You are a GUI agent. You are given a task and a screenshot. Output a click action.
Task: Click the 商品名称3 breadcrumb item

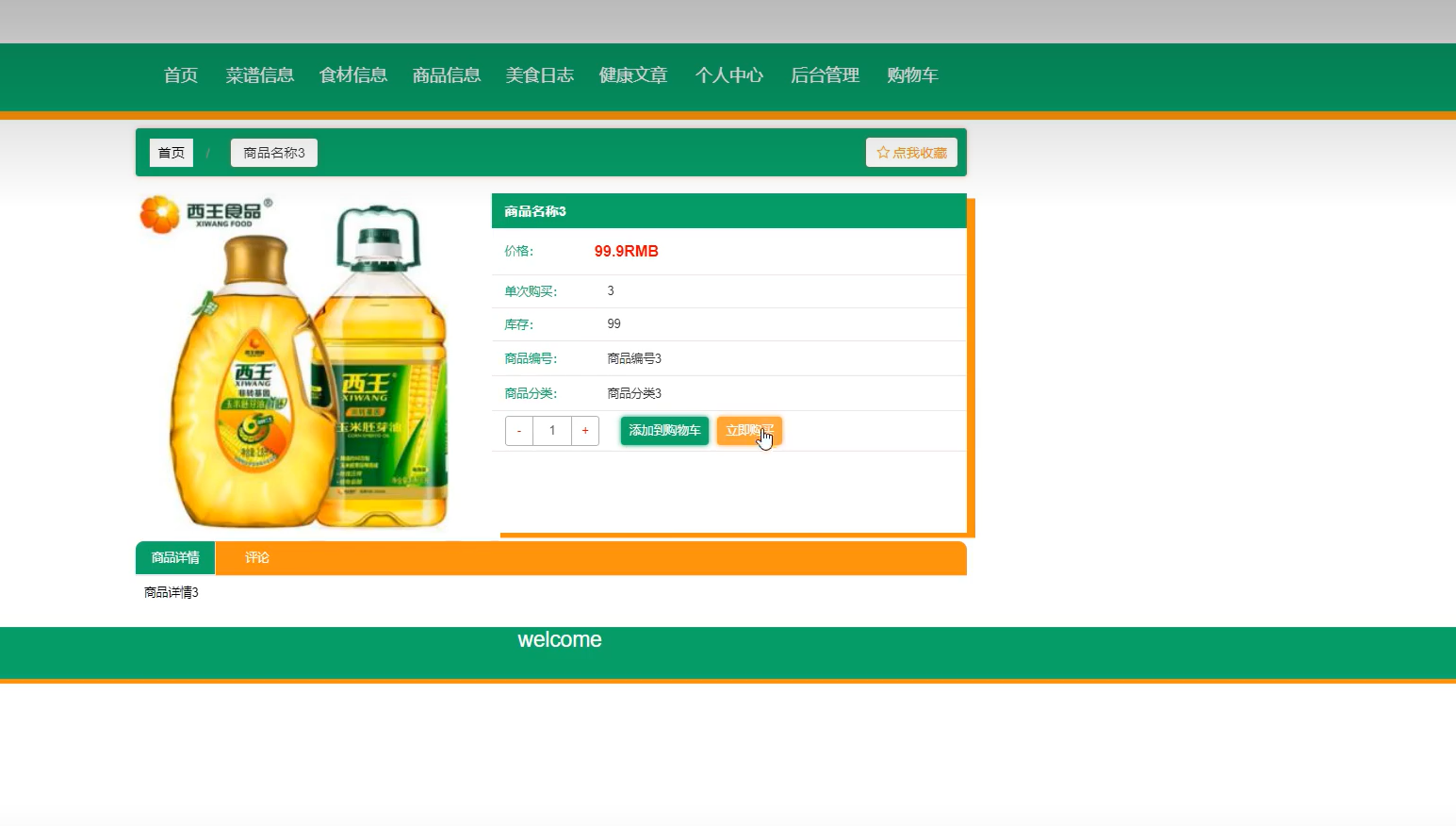274,153
